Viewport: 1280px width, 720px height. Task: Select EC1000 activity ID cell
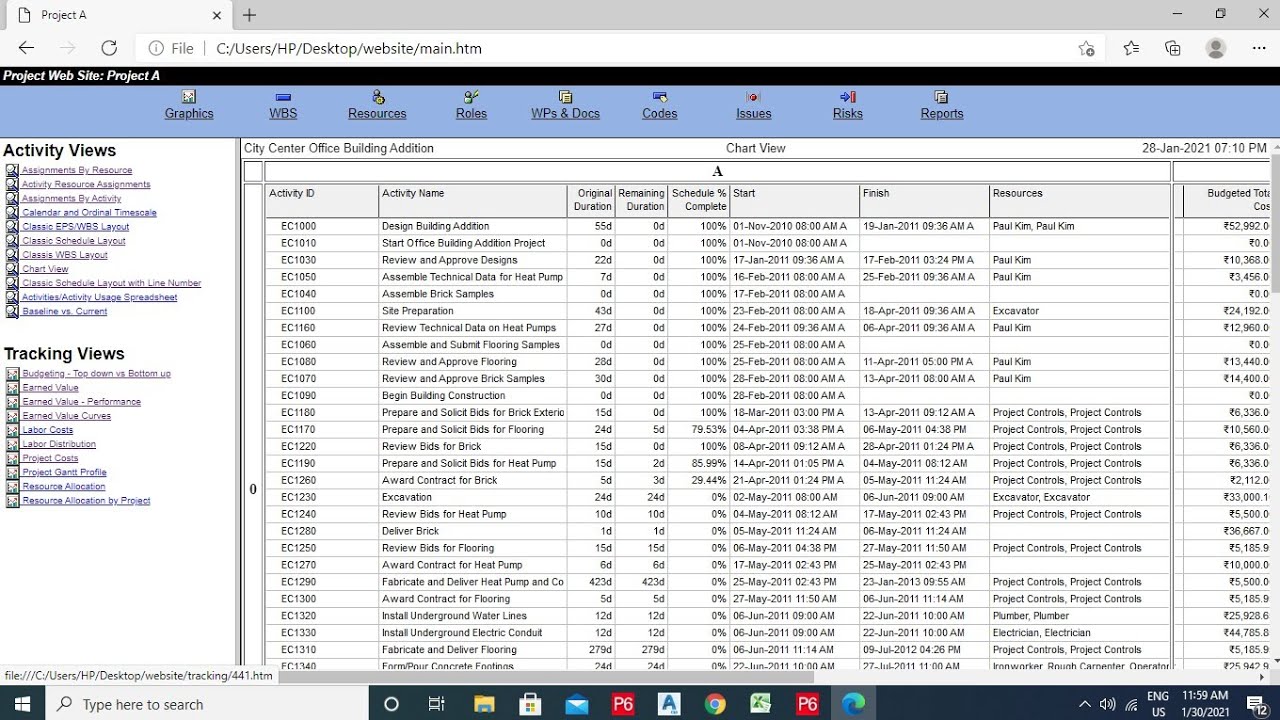(x=322, y=227)
